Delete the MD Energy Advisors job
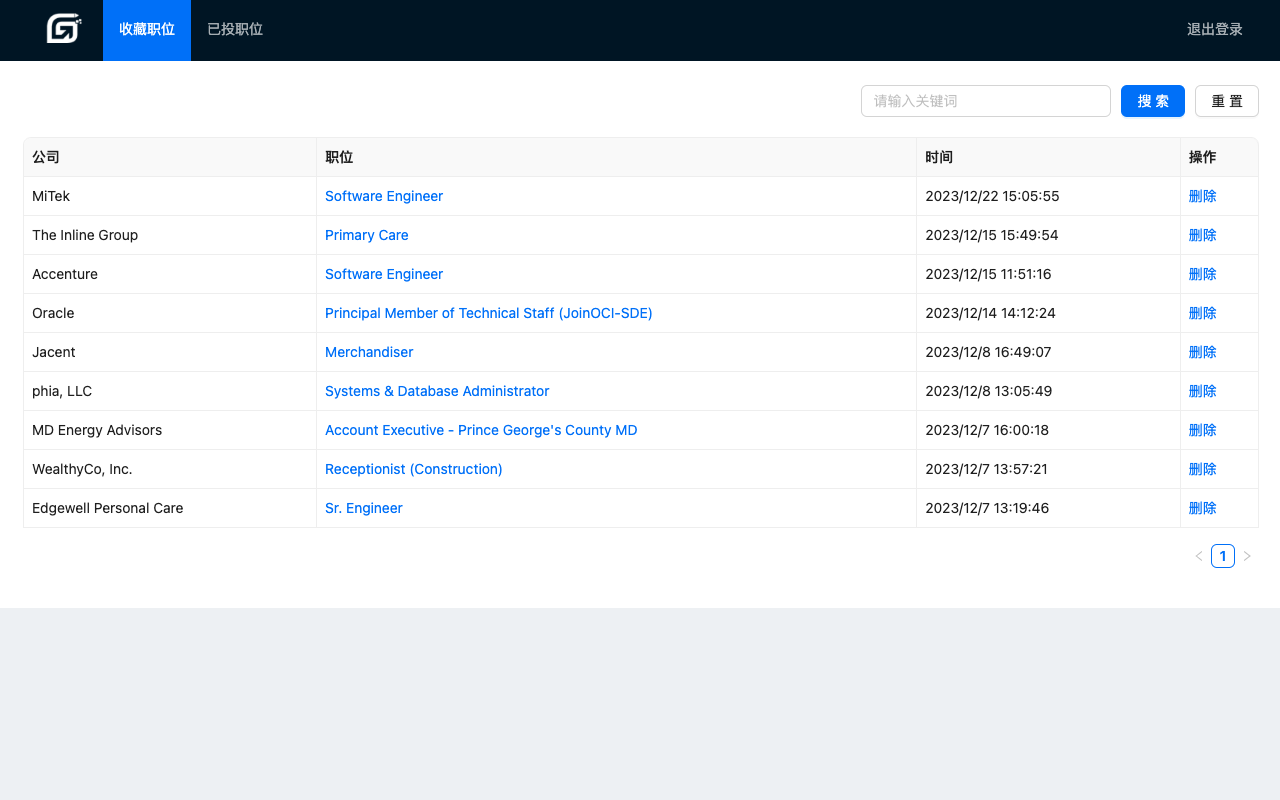This screenshot has height=800, width=1280. [x=1203, y=430]
